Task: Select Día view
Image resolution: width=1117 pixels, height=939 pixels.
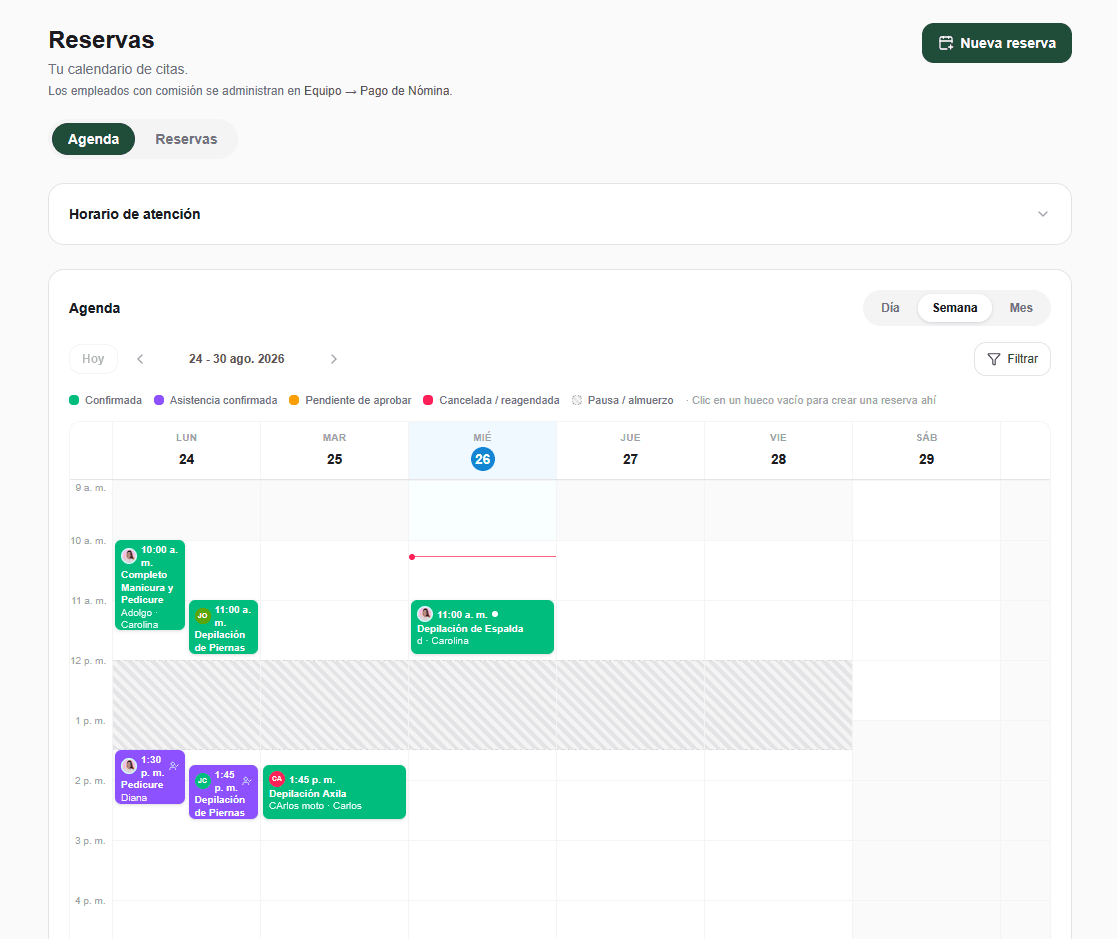Action: (x=890, y=308)
